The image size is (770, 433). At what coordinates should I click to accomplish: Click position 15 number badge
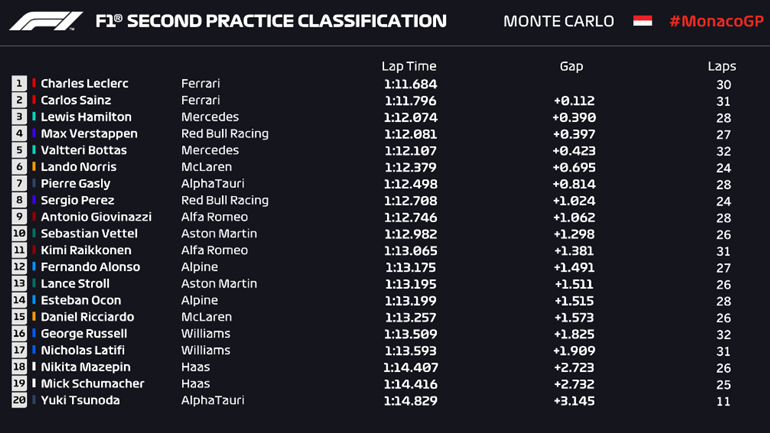pos(19,317)
